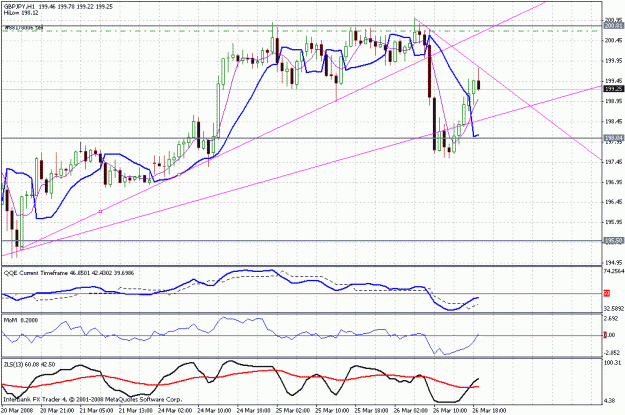Click the time label 21 Mar 05:00
The width and height of the screenshot is (625, 415).
click(96, 410)
